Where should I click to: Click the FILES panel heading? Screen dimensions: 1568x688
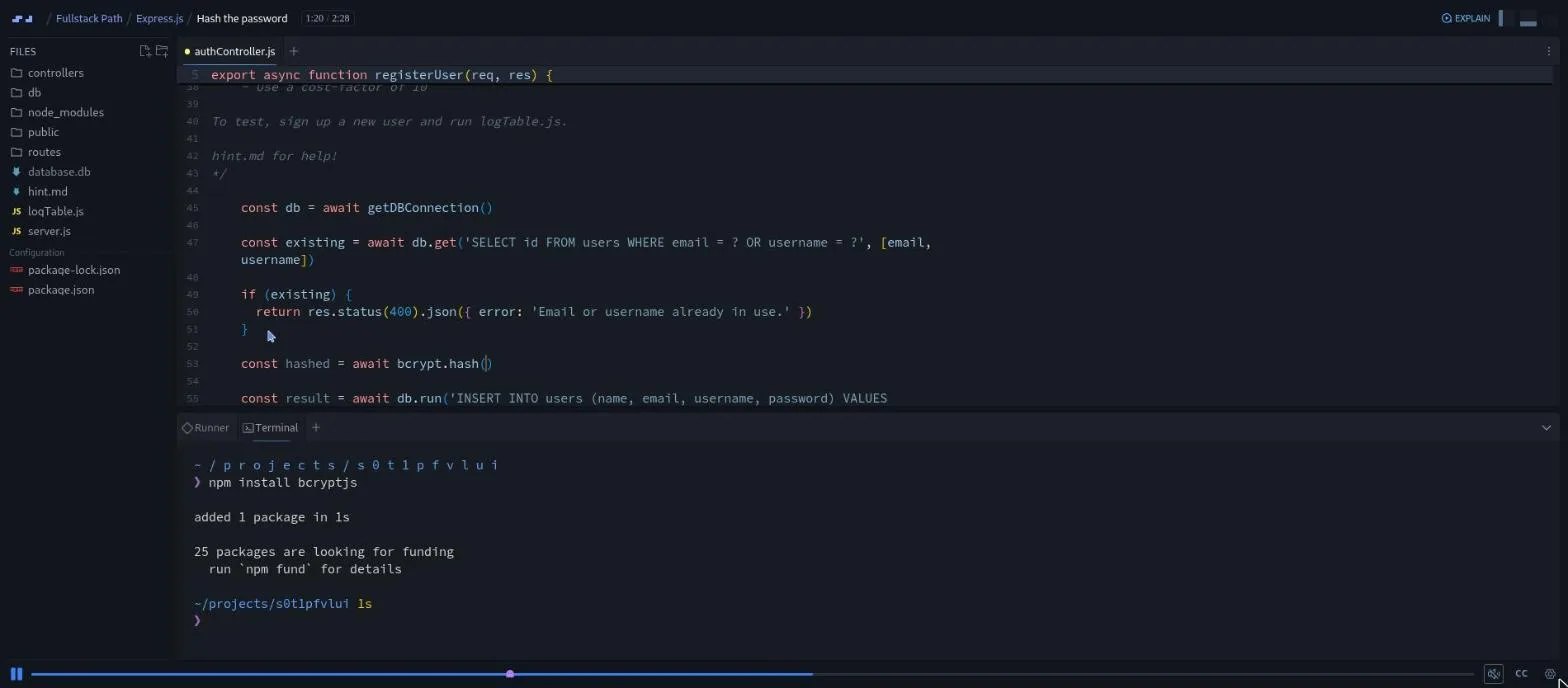[x=23, y=51]
